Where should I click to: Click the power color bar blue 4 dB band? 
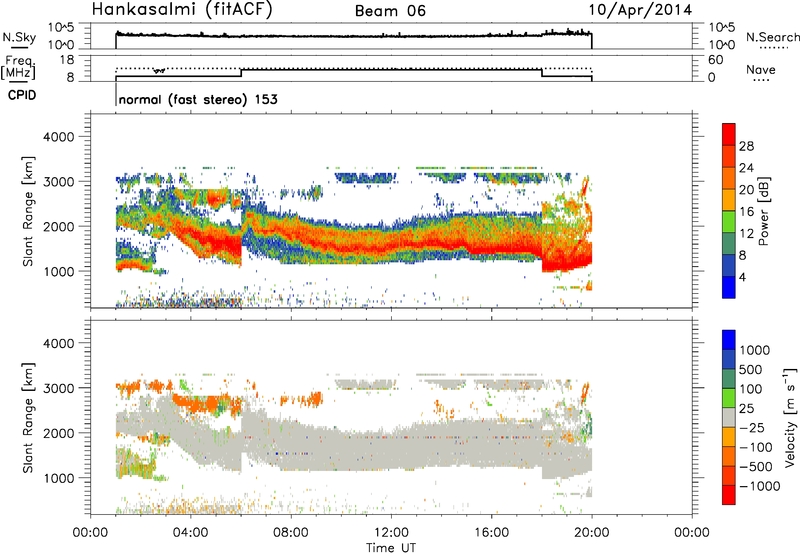click(x=729, y=287)
